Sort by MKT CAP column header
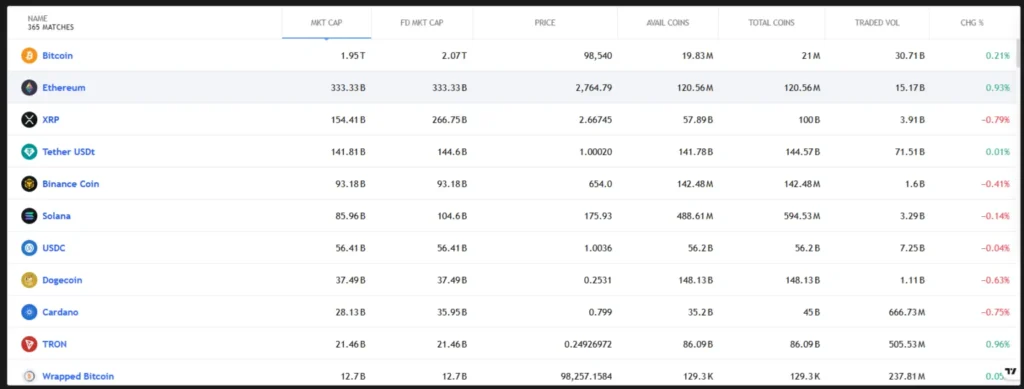 (327, 23)
